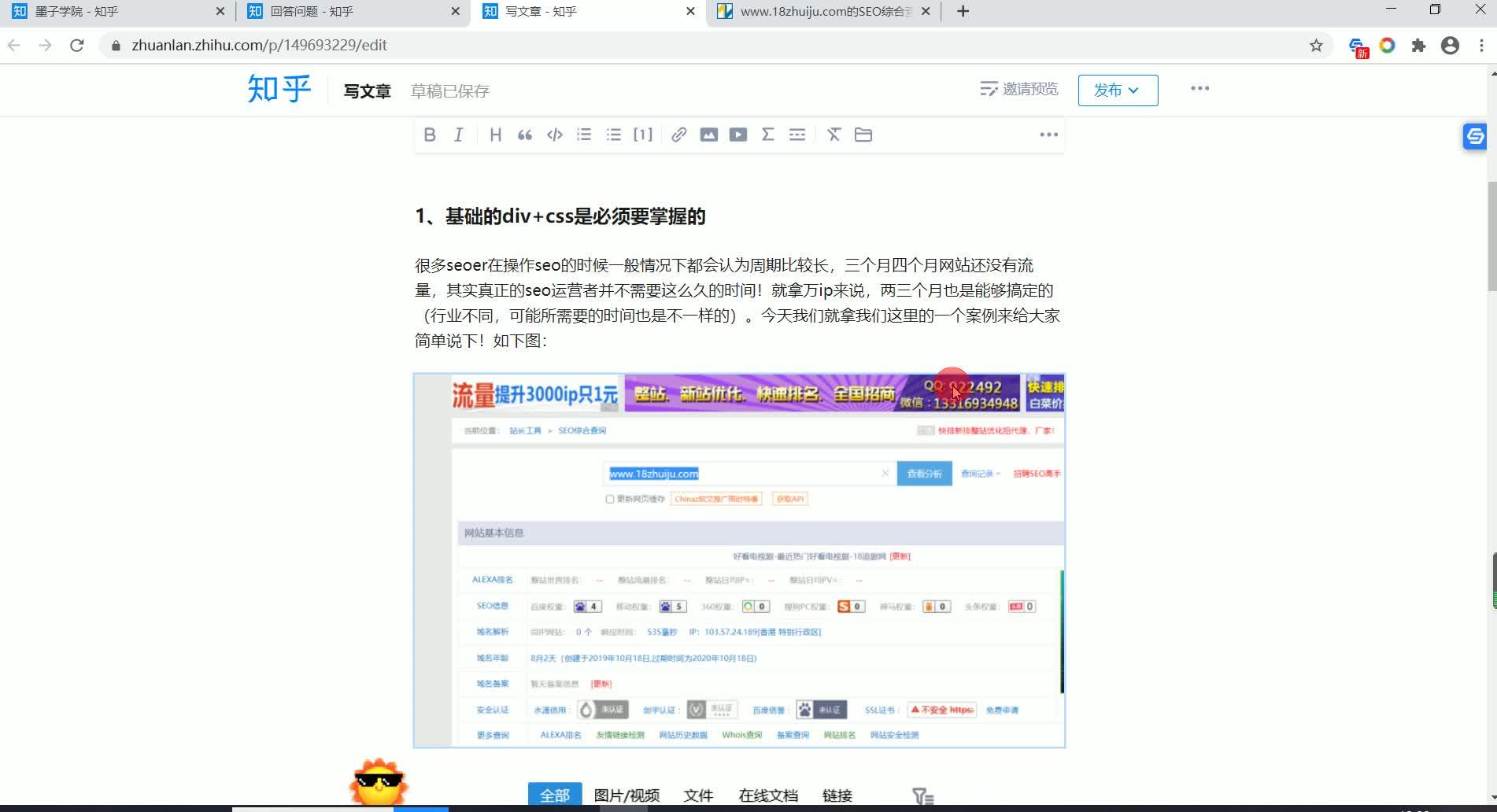Click the 草稿已保存 draft status

click(x=450, y=91)
